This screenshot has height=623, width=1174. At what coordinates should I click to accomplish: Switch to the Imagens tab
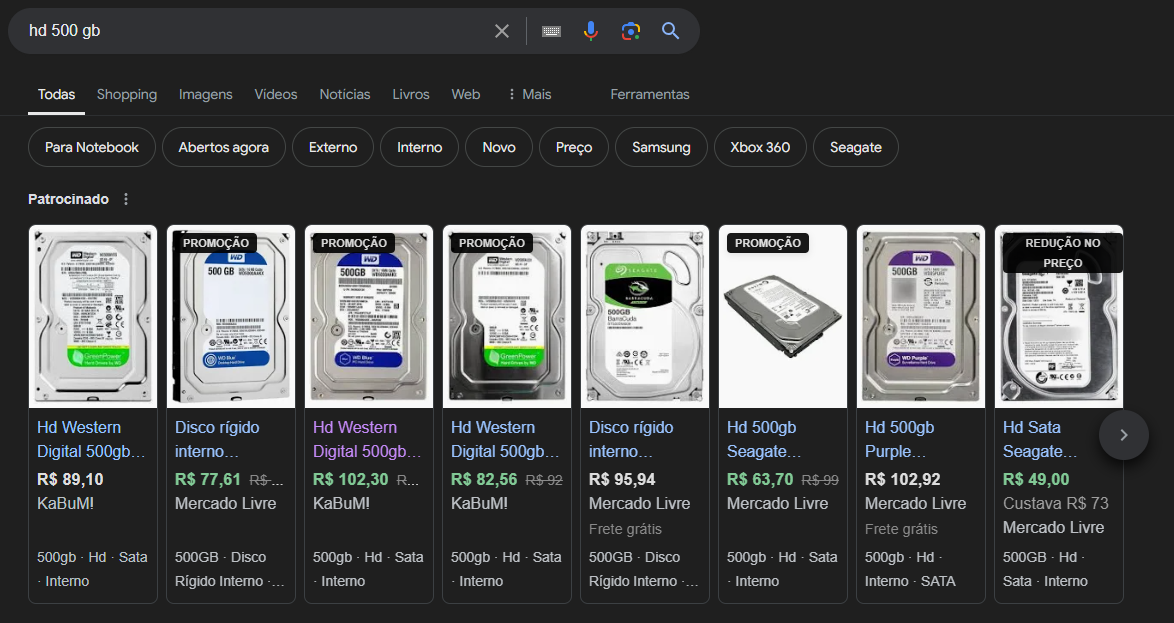(205, 94)
